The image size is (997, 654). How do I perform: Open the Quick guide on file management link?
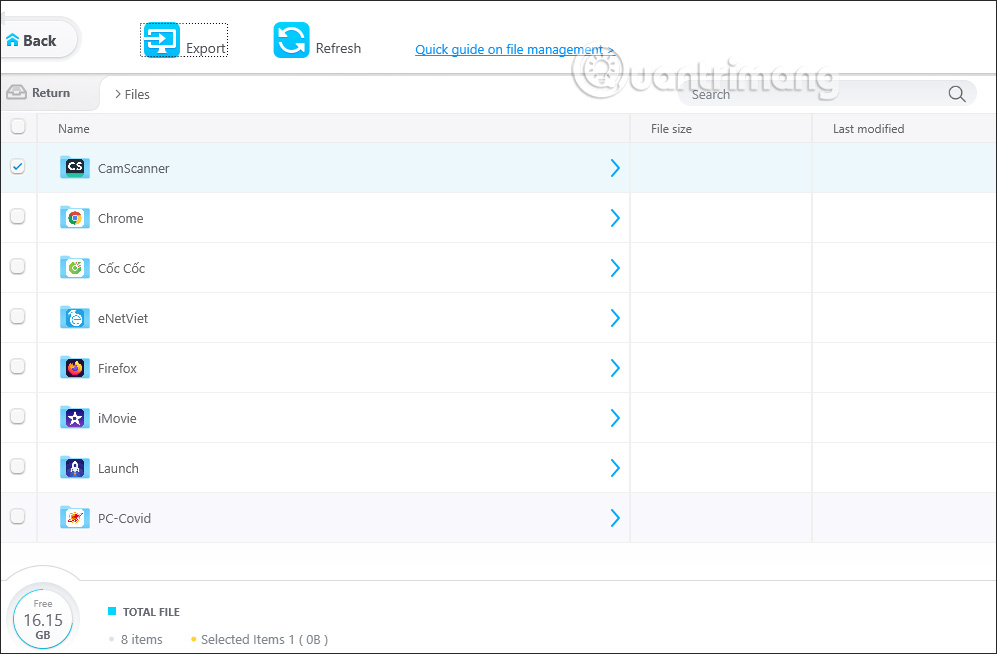[511, 49]
